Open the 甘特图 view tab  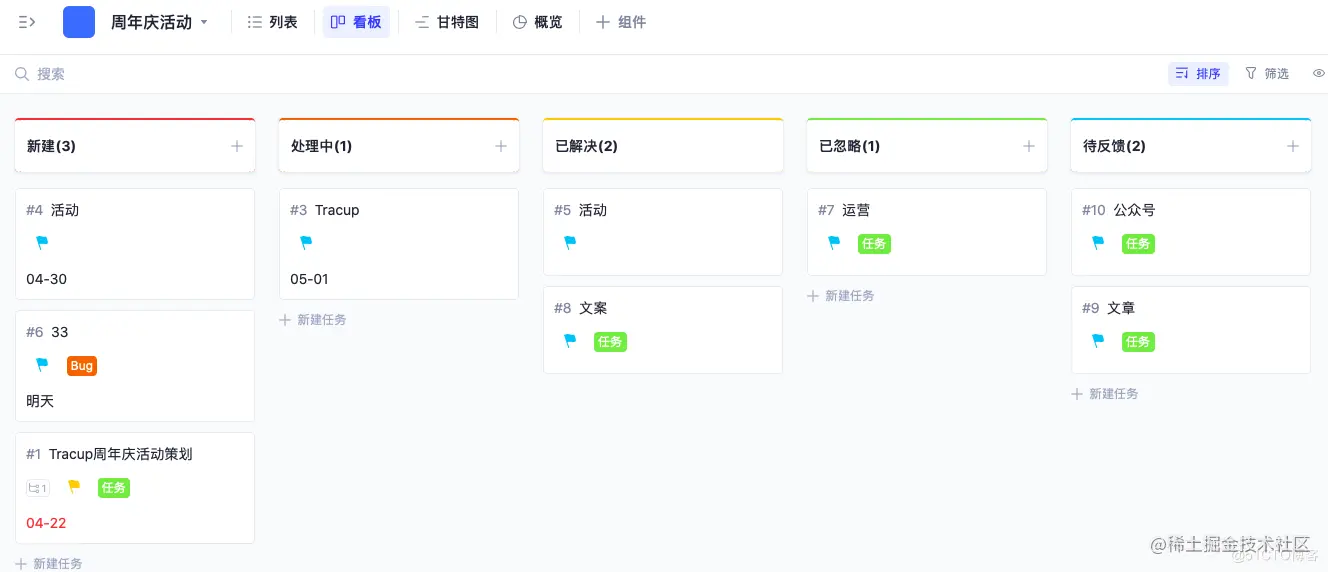(447, 22)
